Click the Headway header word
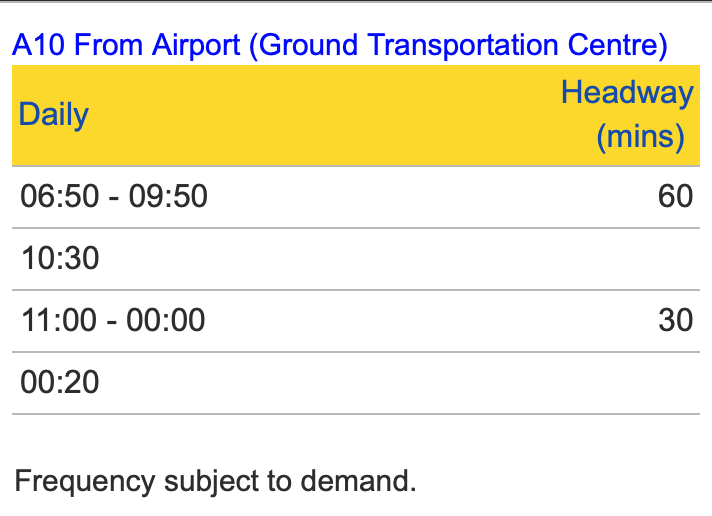 pos(627,93)
